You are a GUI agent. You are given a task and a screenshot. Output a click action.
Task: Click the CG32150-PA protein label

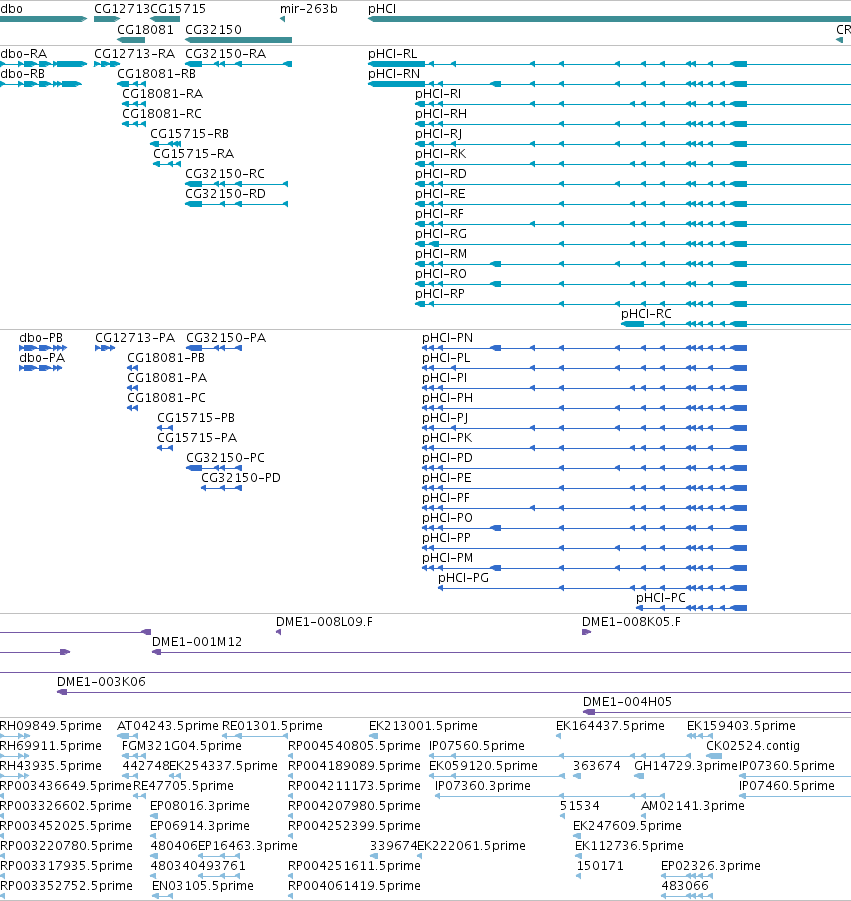(x=226, y=338)
